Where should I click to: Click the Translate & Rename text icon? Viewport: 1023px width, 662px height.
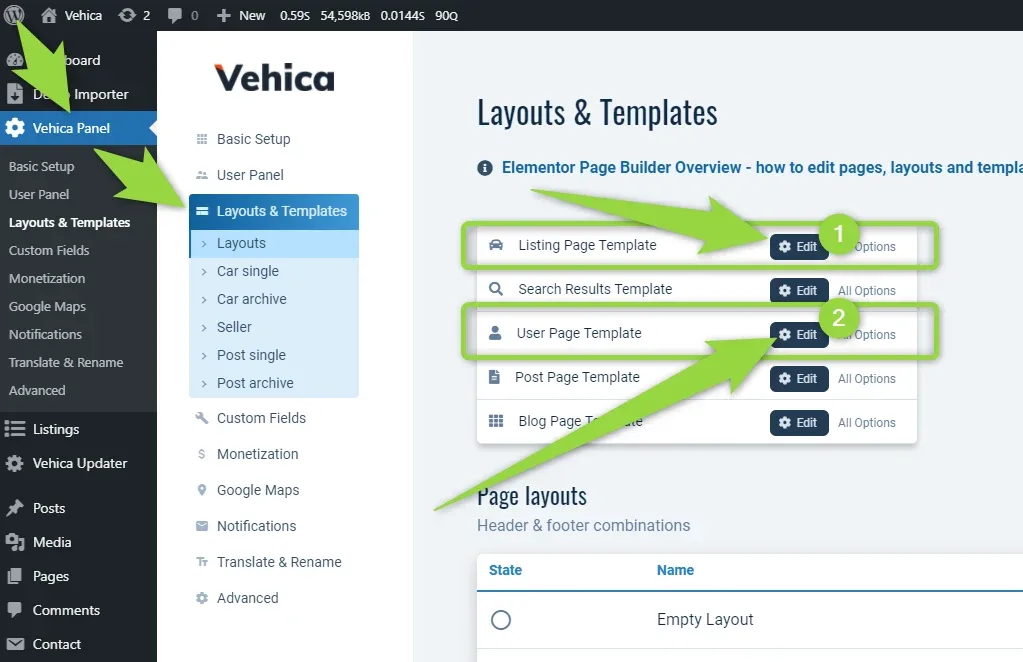[202, 562]
